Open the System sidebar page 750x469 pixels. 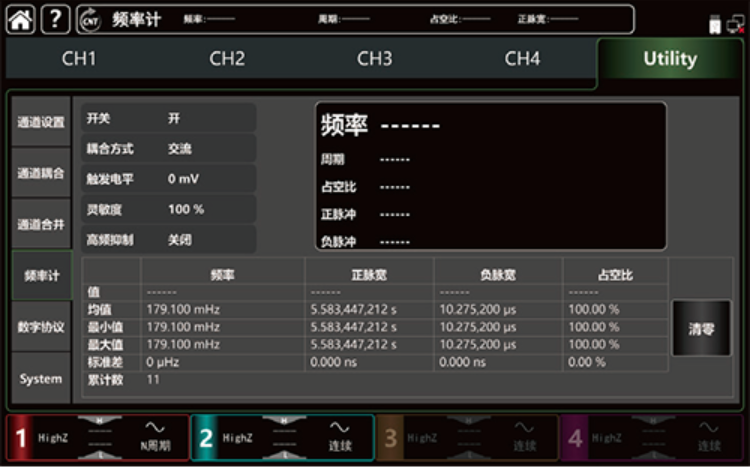(41, 379)
